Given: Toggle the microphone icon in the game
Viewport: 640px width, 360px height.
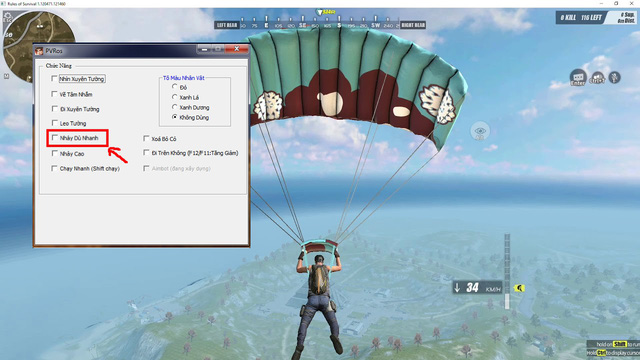Looking at the screenshot, I should click(x=615, y=77).
